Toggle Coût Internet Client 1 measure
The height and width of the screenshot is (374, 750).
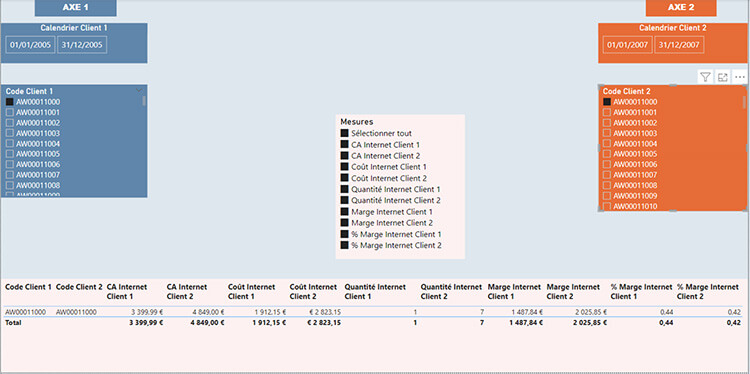coord(344,167)
